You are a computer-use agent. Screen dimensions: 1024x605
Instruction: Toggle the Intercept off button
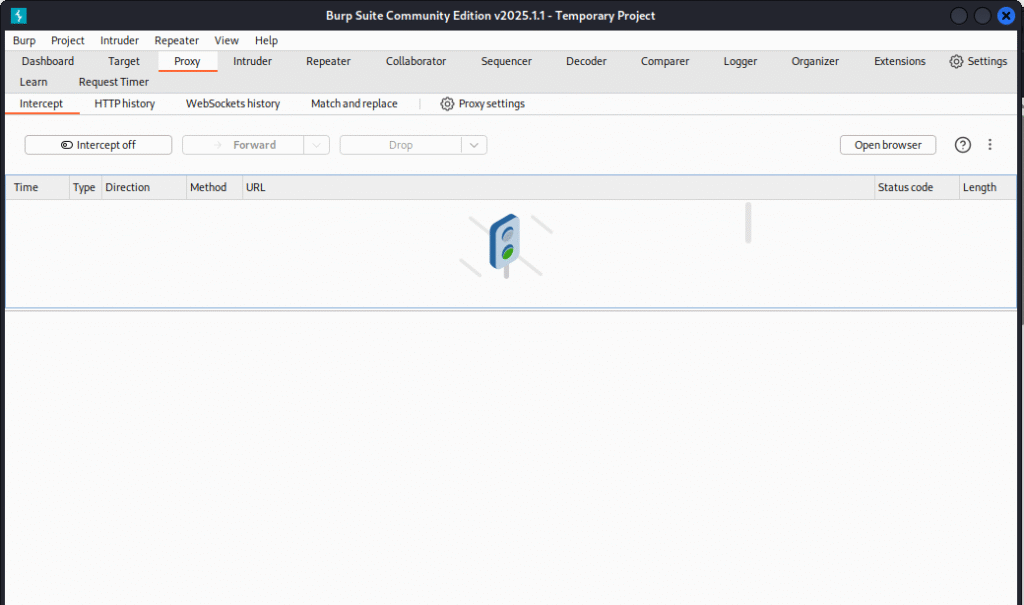point(99,145)
